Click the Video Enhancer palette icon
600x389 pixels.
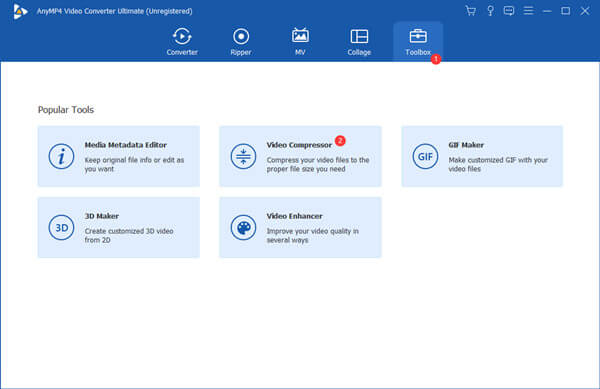243,228
